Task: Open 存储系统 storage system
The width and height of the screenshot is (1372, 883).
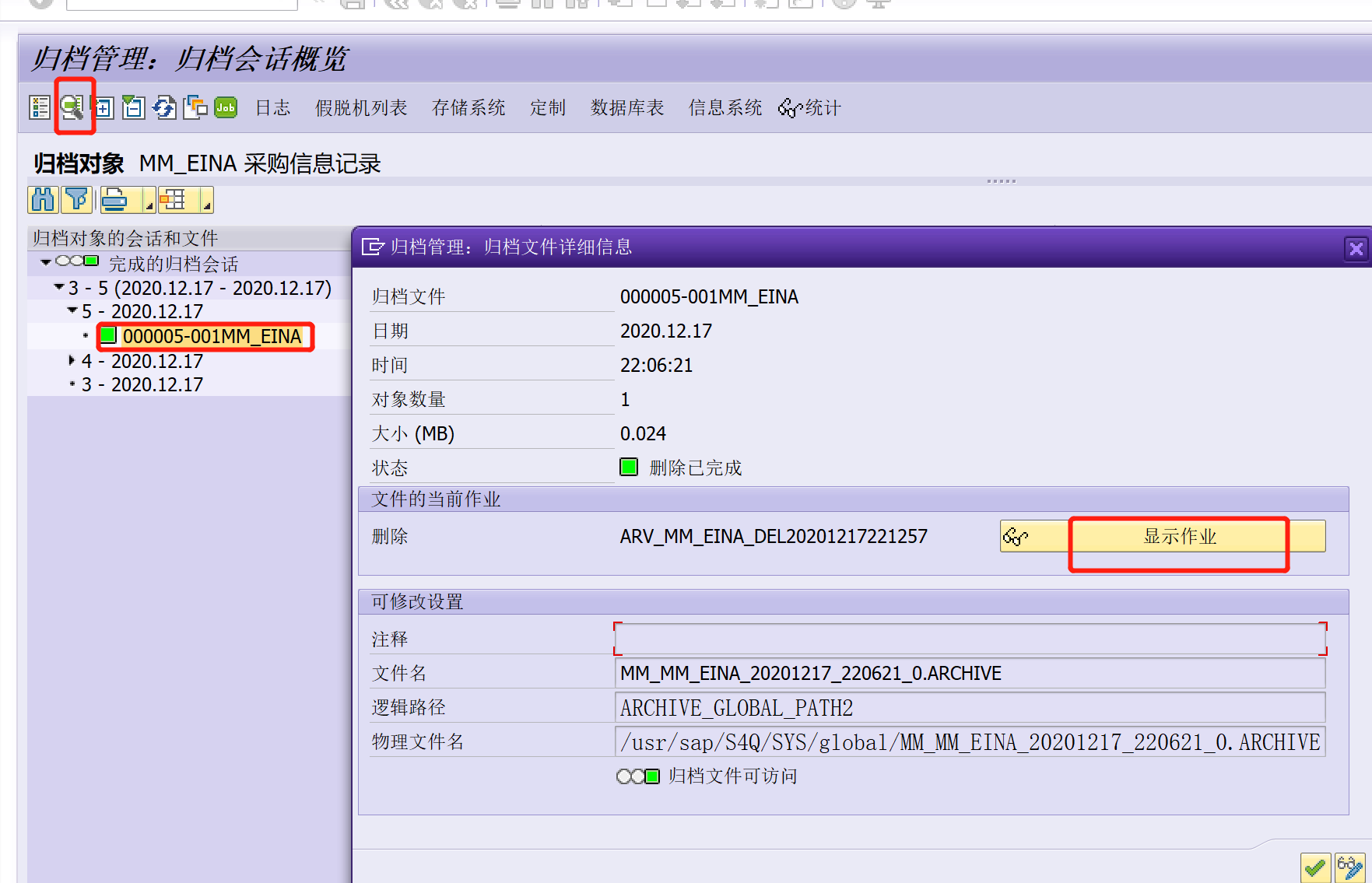Action: pos(468,108)
